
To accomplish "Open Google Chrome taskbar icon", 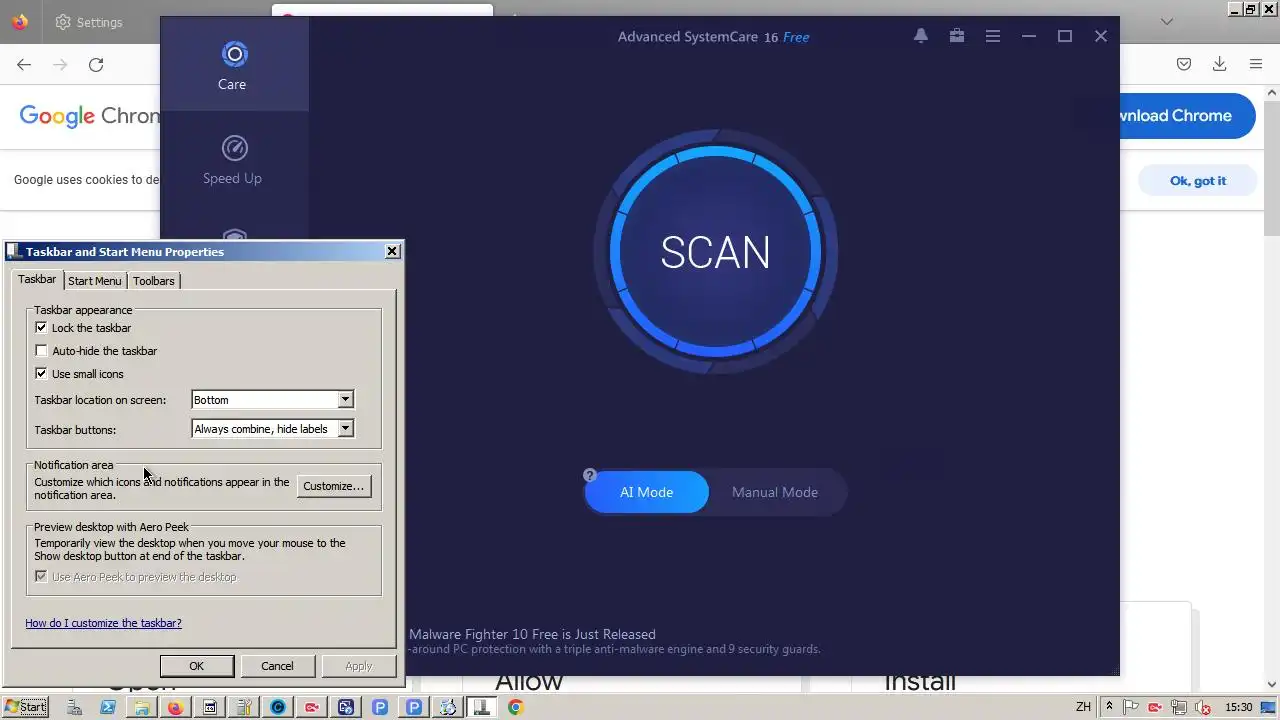I will [x=516, y=707].
